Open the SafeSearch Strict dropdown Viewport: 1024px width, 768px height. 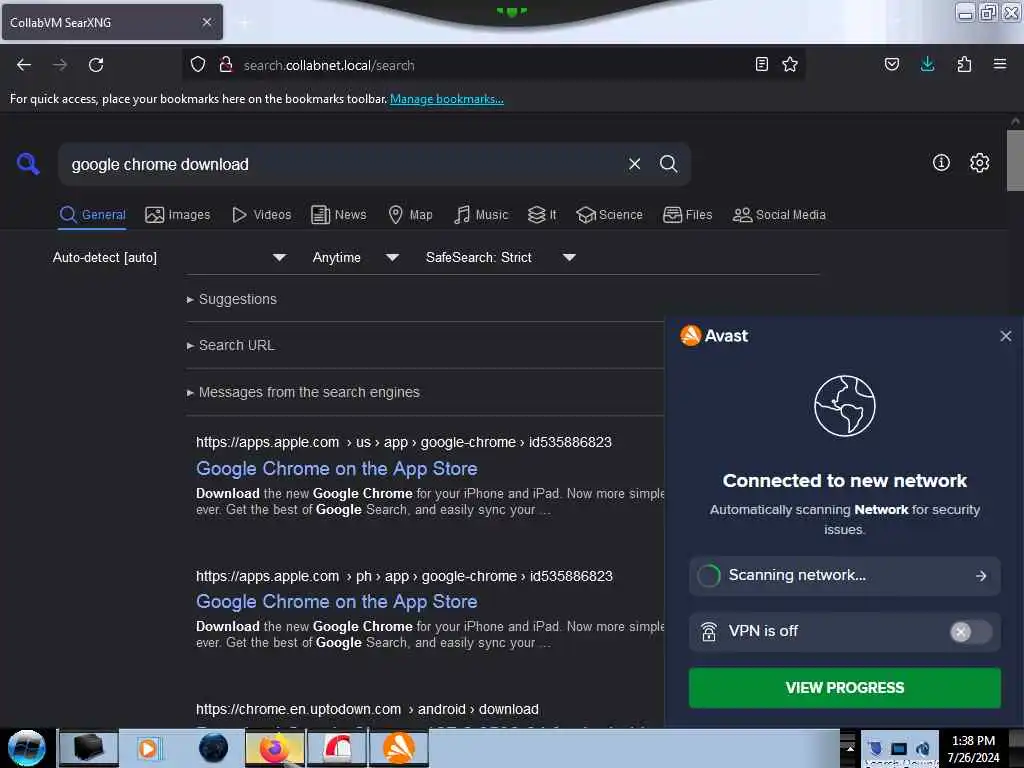pos(500,257)
